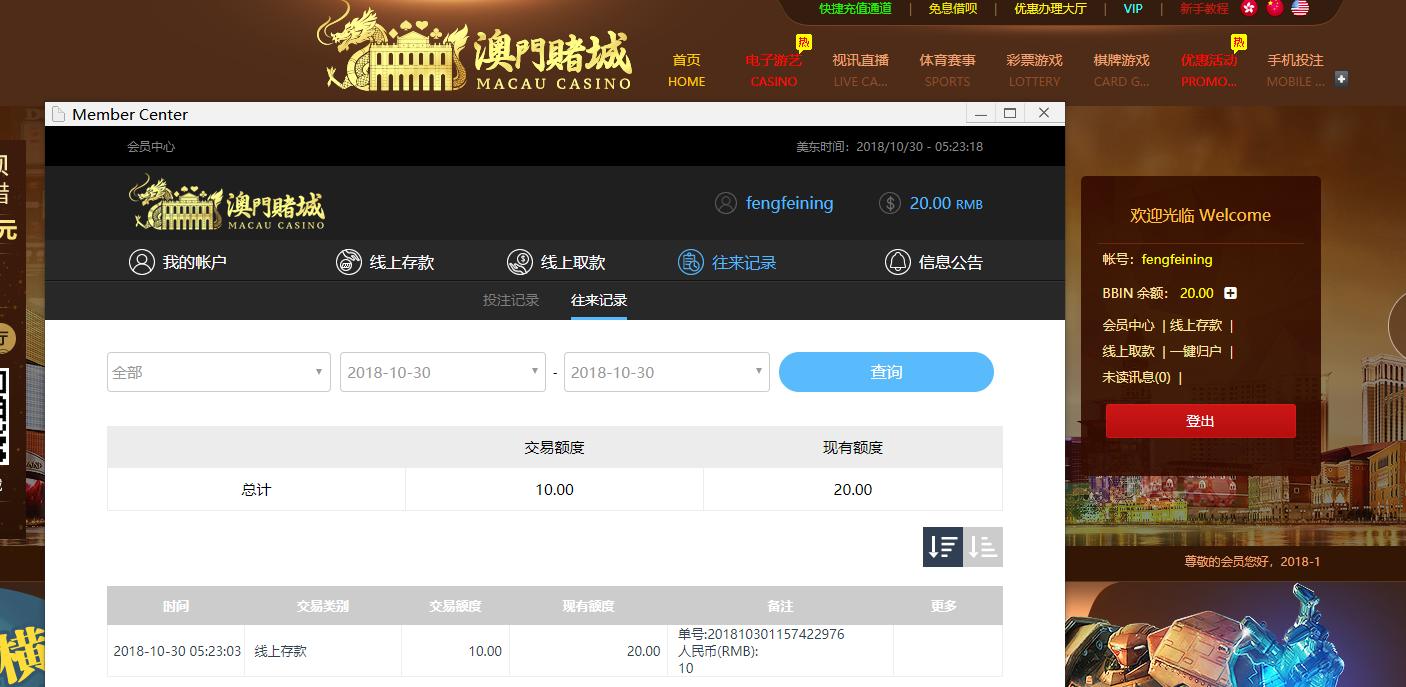This screenshot has width=1406, height=687.
Task: Click total 现有额度 value 20.00
Action: tap(853, 490)
